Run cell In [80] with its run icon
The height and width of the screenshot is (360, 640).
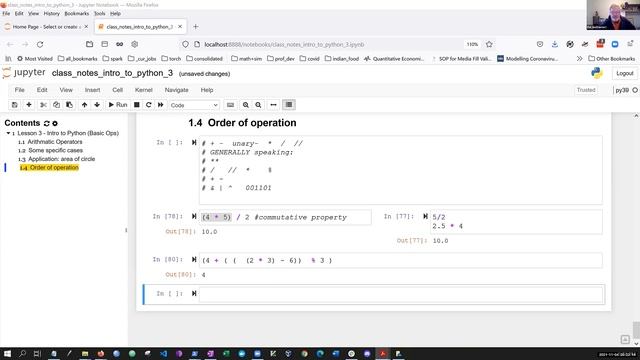click(x=194, y=260)
